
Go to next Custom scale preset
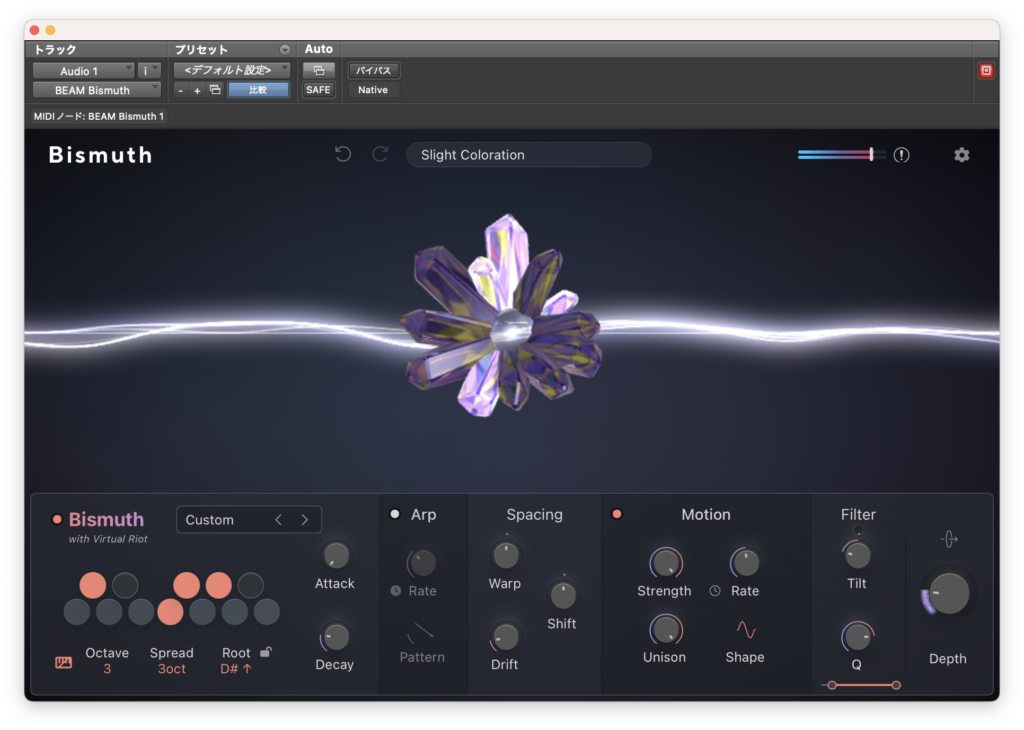click(304, 520)
